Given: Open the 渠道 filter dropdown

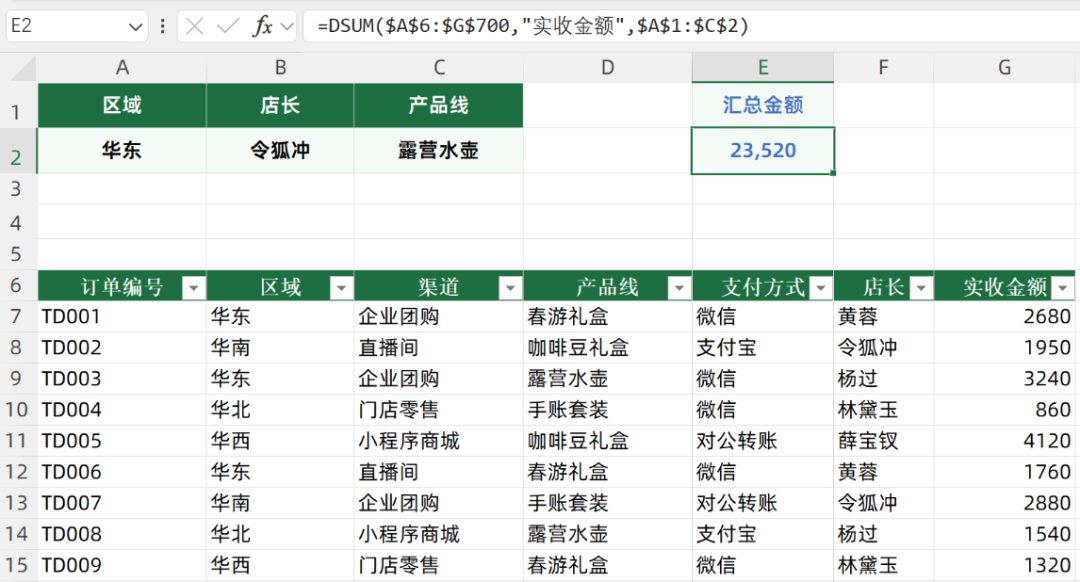Looking at the screenshot, I should pos(510,288).
